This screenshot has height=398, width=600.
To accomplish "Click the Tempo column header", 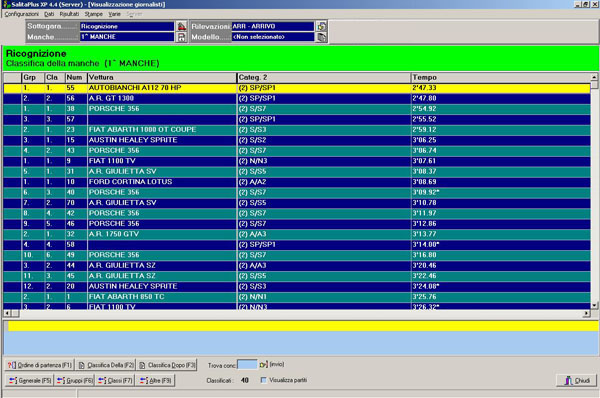I will tap(501, 77).
